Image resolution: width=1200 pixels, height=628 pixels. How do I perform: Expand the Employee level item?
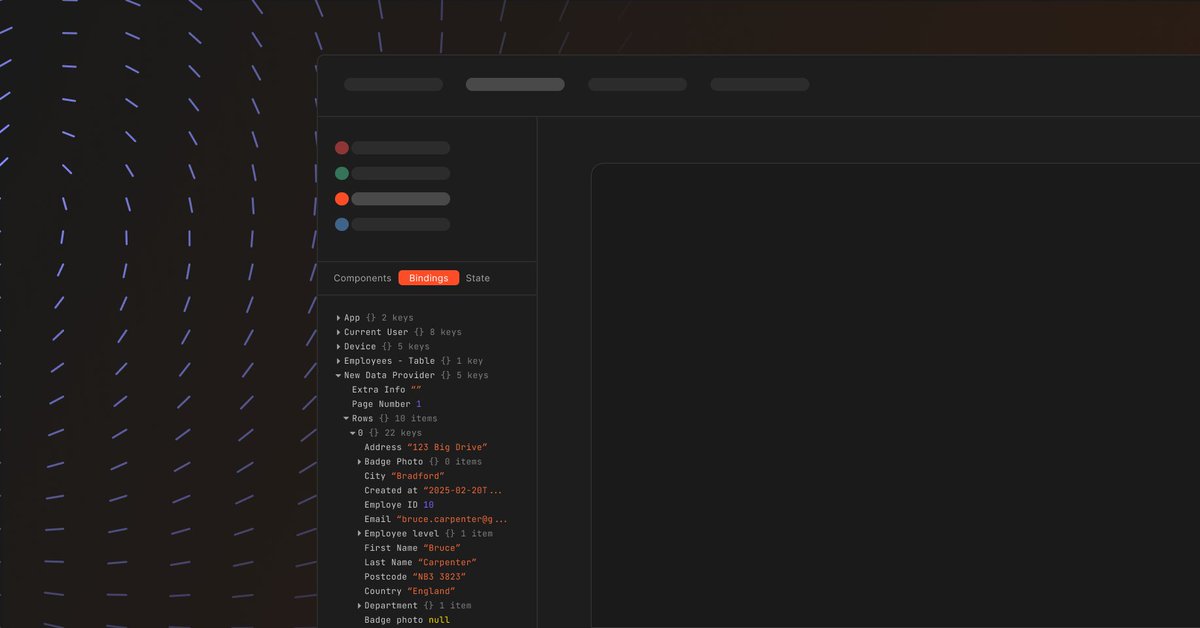point(360,533)
